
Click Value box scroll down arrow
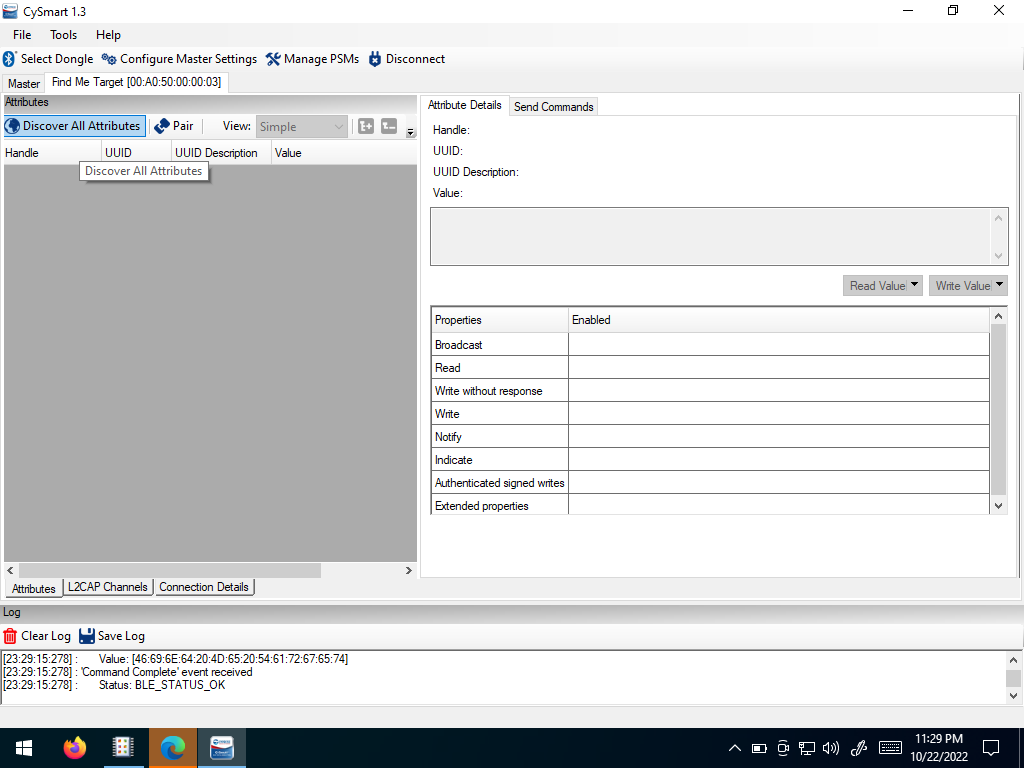click(998, 255)
